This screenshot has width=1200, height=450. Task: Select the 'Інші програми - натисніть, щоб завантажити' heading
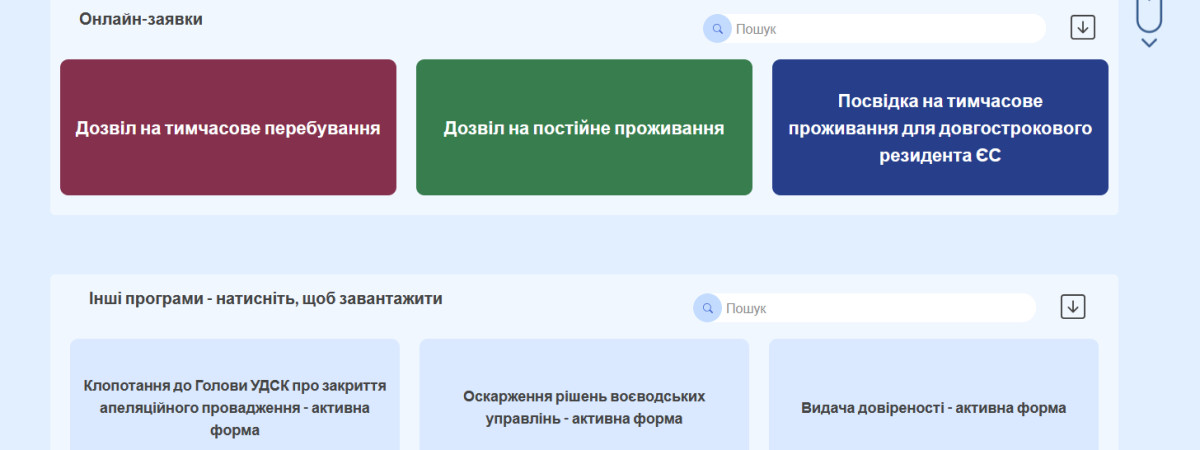(265, 298)
